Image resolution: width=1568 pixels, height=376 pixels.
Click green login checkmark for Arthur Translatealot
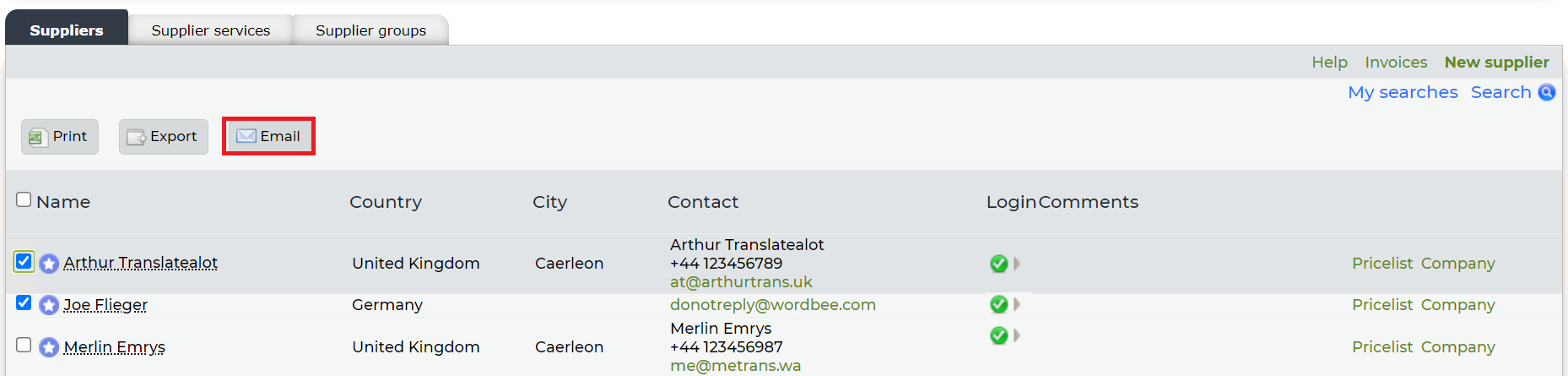click(x=998, y=264)
